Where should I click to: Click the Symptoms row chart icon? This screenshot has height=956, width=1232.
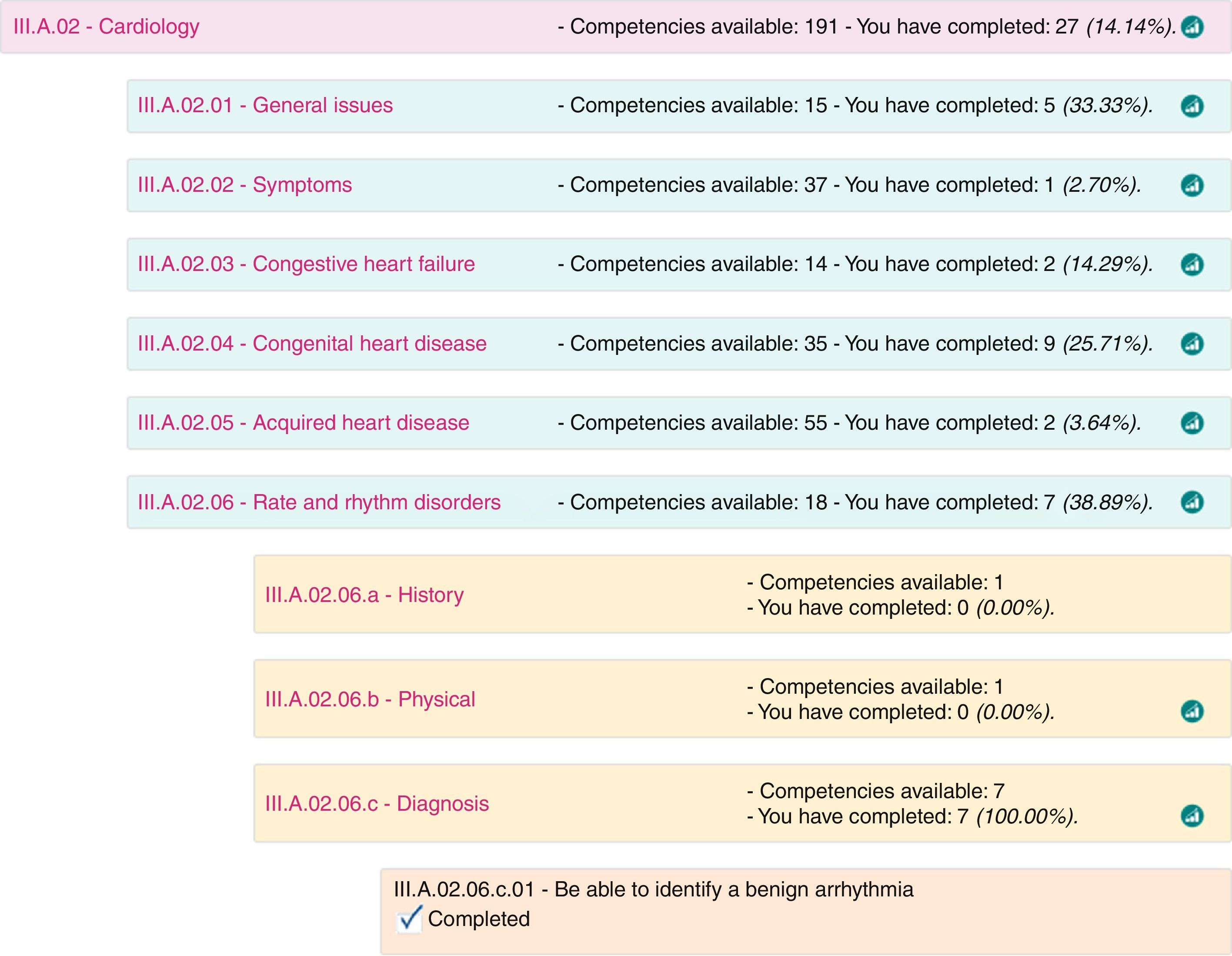(x=1192, y=185)
